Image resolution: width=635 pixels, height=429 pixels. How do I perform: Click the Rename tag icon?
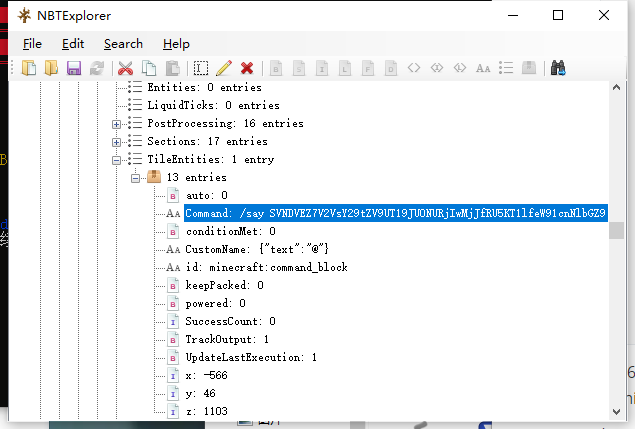[201, 68]
